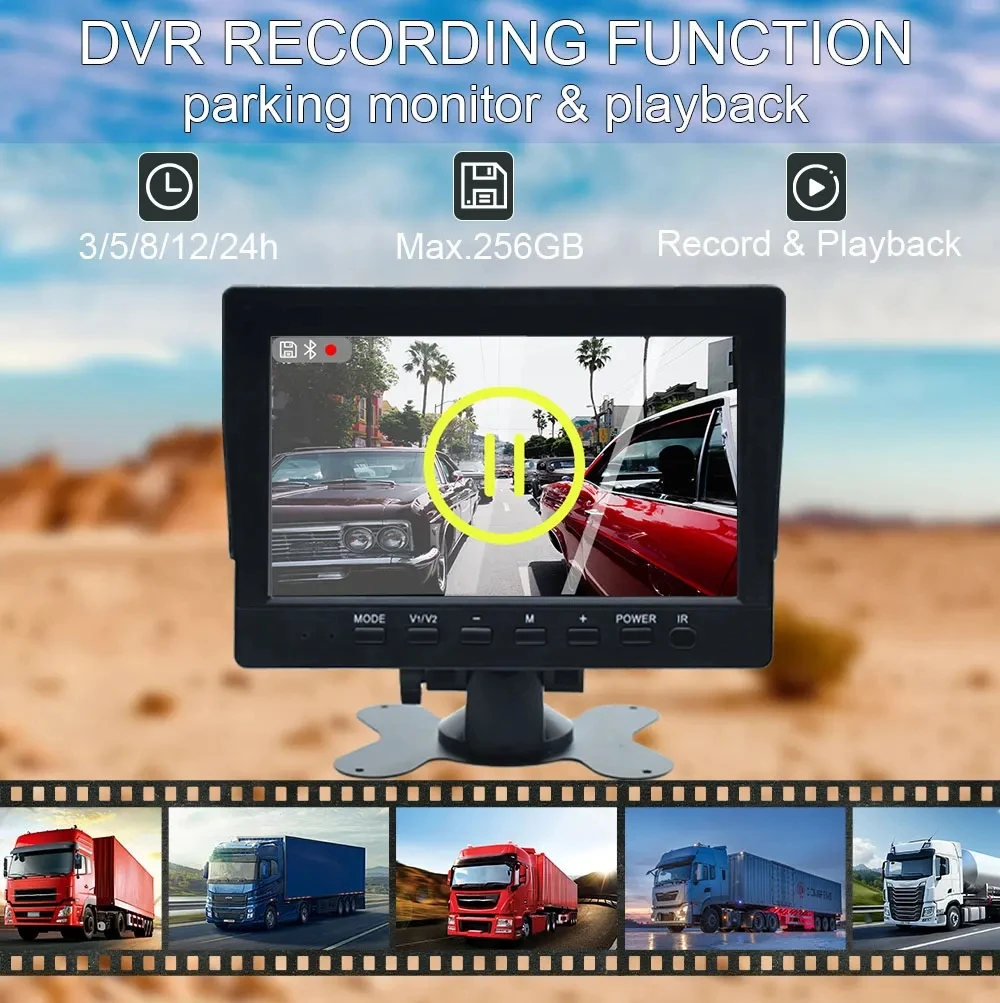1000x1003 pixels.
Task: Select the light blue truck thumbnail
Action: pos(735,879)
